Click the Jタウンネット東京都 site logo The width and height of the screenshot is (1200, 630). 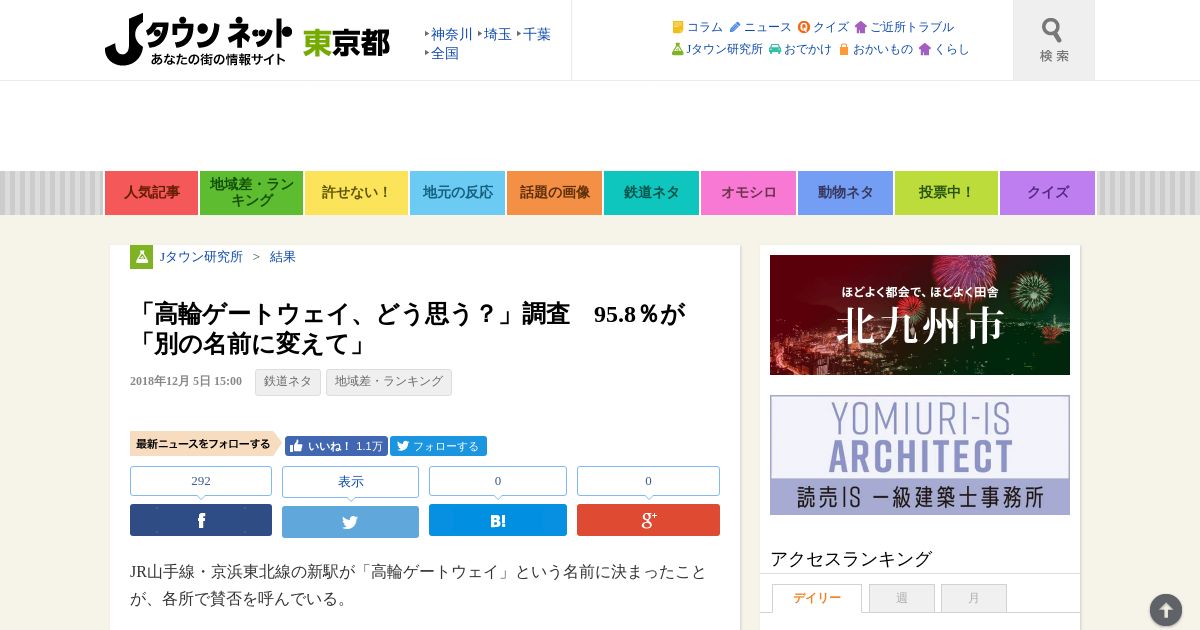(247, 40)
